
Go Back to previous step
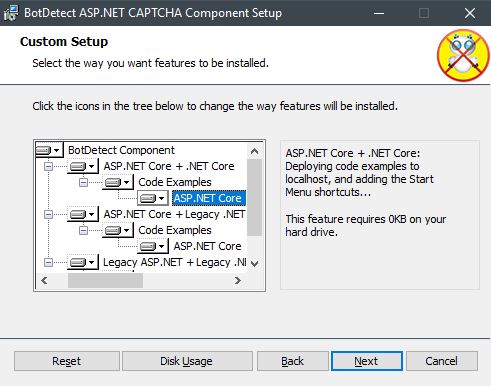pos(292,361)
